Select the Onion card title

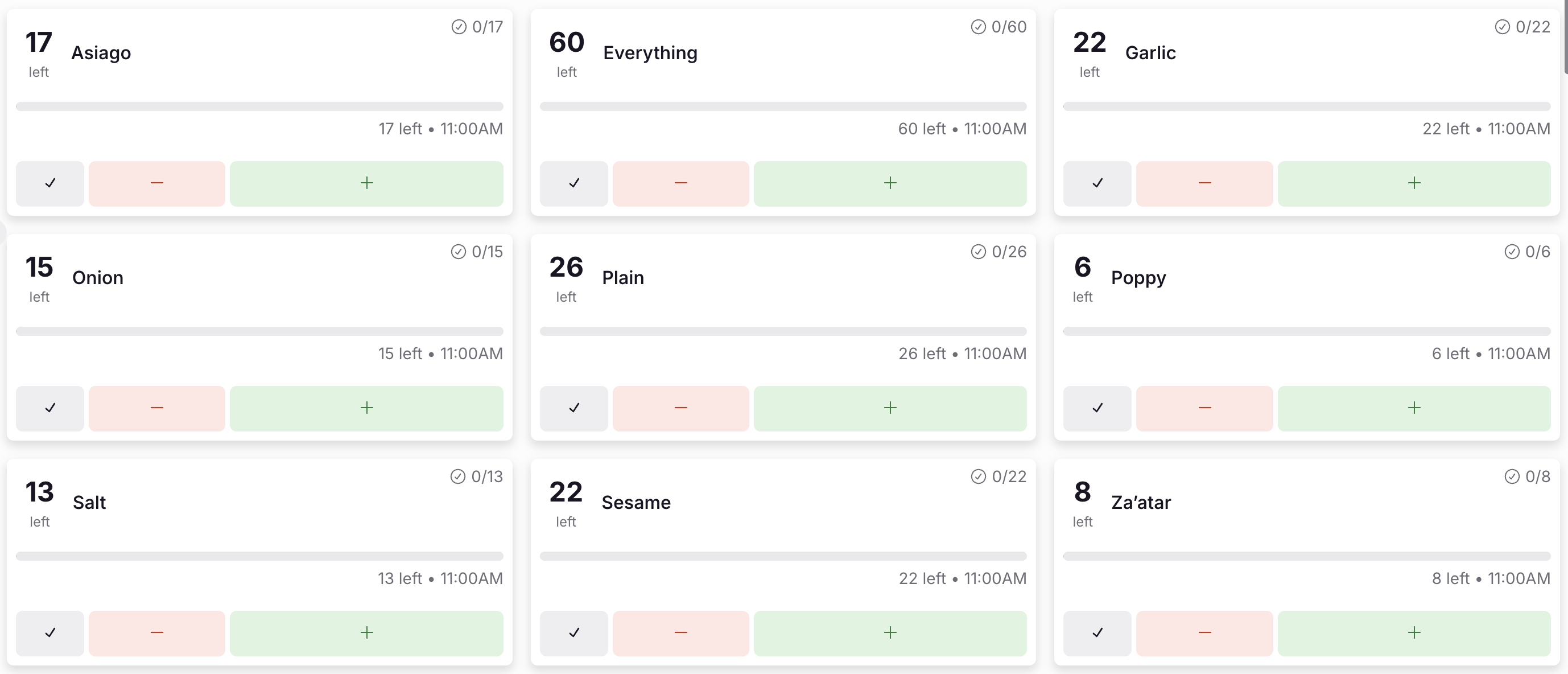pos(97,278)
